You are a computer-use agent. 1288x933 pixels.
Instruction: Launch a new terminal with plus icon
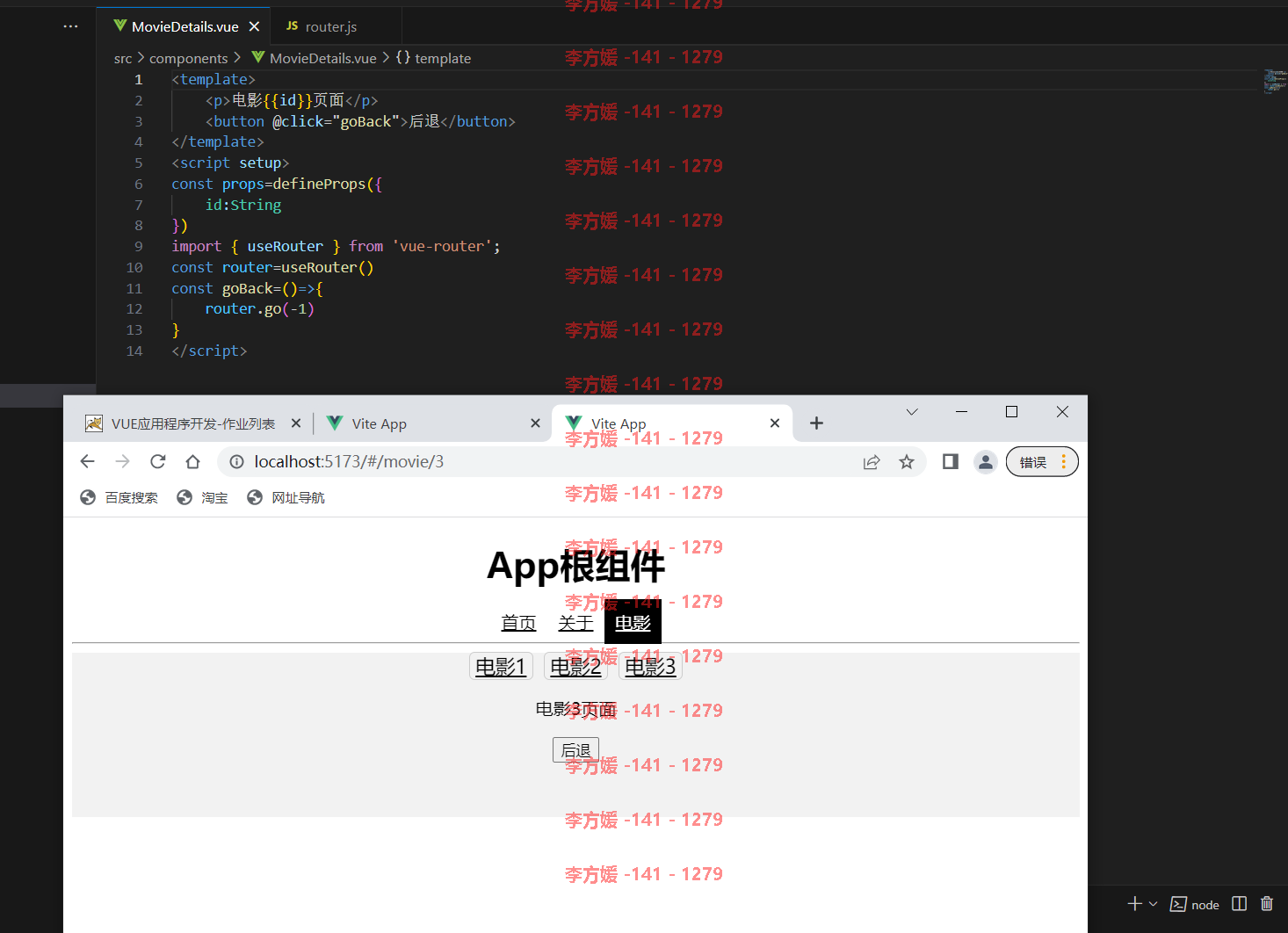pos(1134,904)
